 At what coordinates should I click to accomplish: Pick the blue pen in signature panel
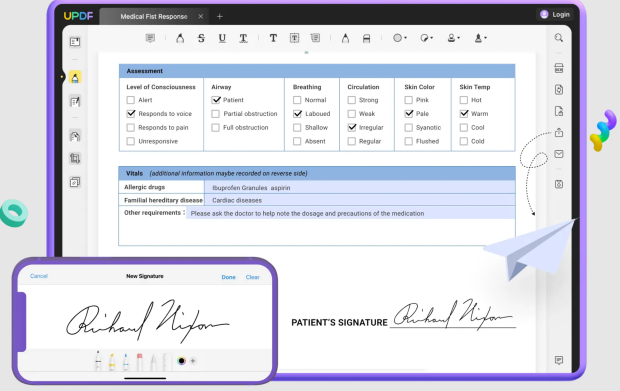tap(126, 361)
